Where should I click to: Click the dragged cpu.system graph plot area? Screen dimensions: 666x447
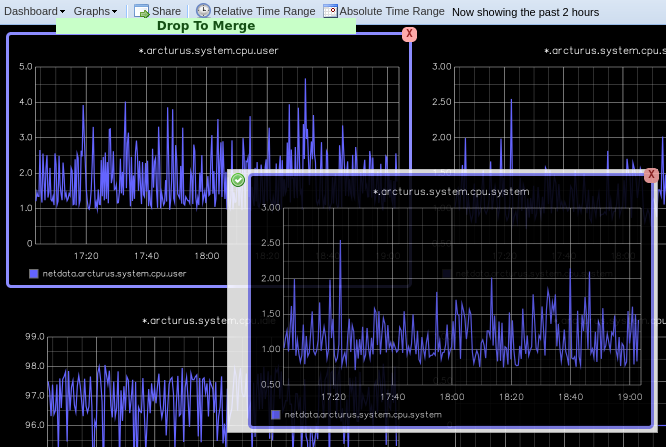(462, 296)
